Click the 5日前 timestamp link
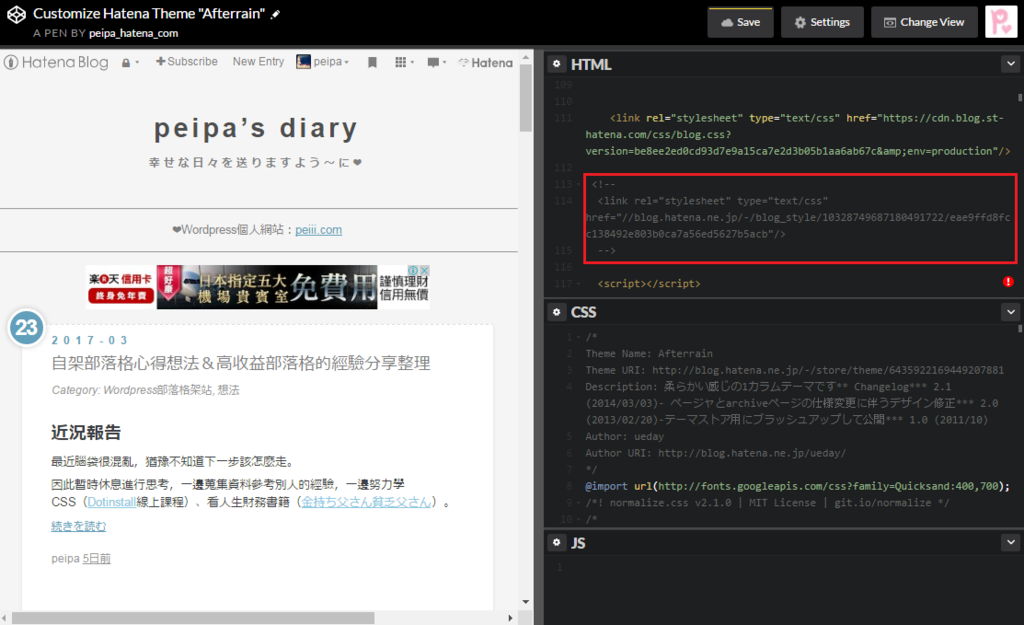This screenshot has height=625, width=1024. [97, 558]
